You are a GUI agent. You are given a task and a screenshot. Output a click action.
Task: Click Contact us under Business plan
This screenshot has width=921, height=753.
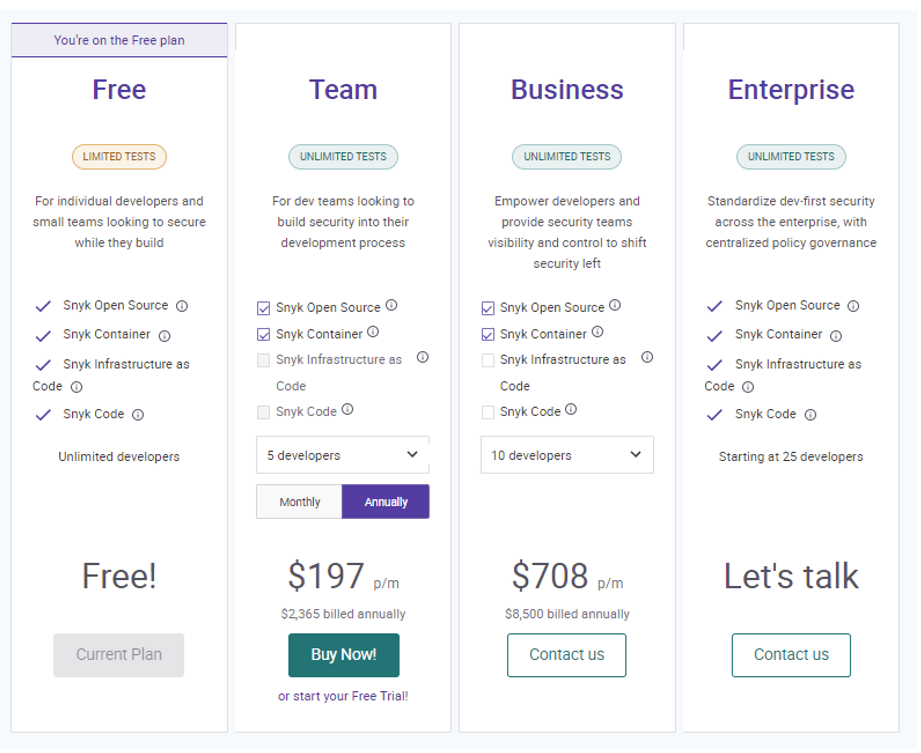click(x=566, y=655)
